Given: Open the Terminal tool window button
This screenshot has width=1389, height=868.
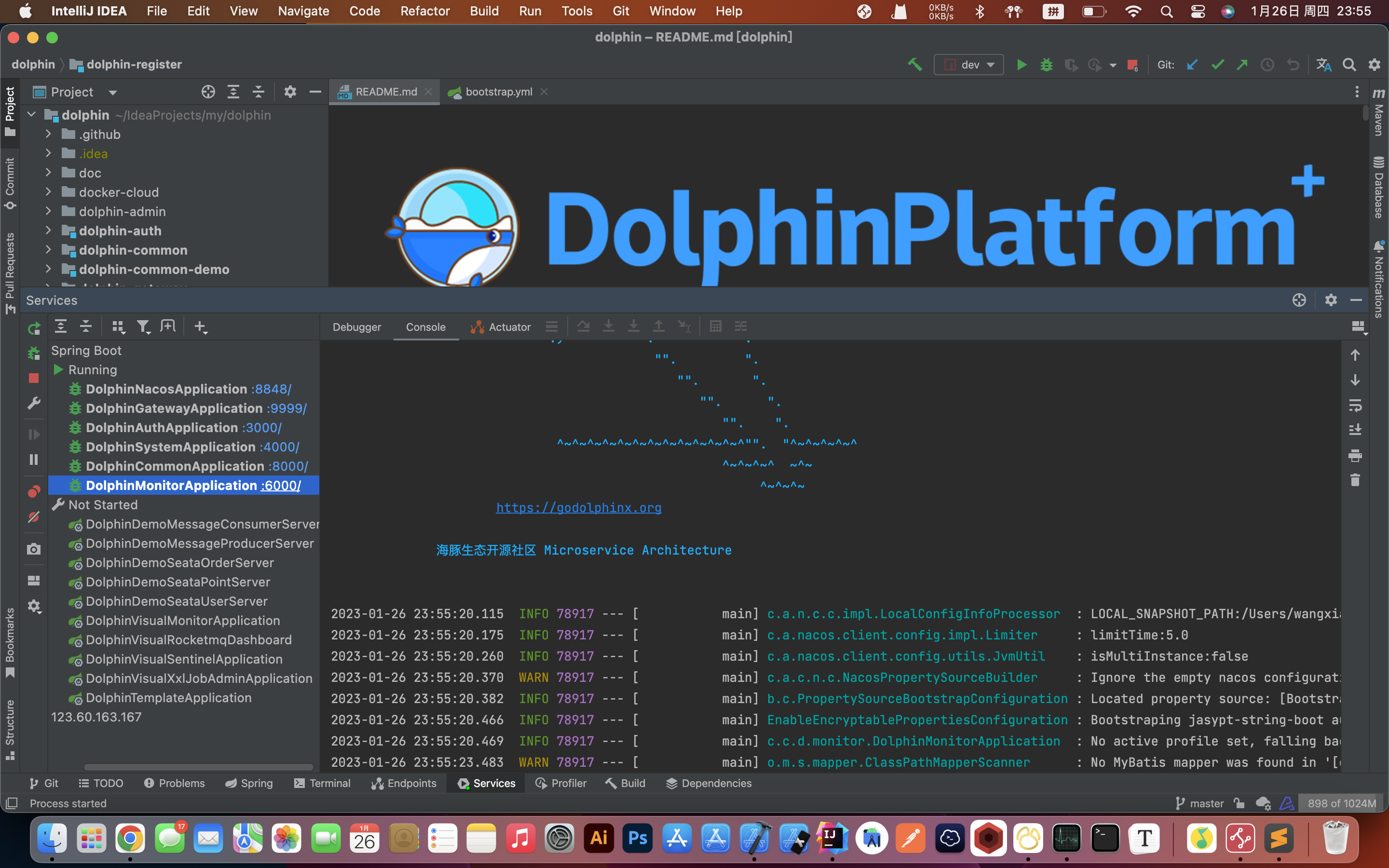Looking at the screenshot, I should tap(322, 783).
